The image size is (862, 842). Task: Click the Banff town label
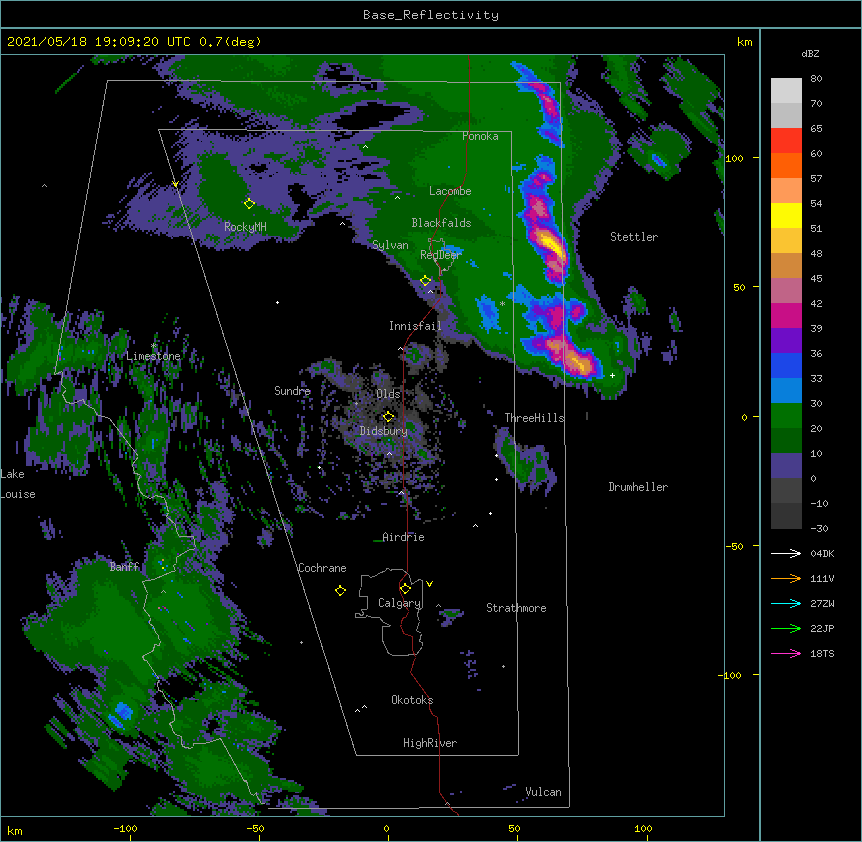click(124, 567)
